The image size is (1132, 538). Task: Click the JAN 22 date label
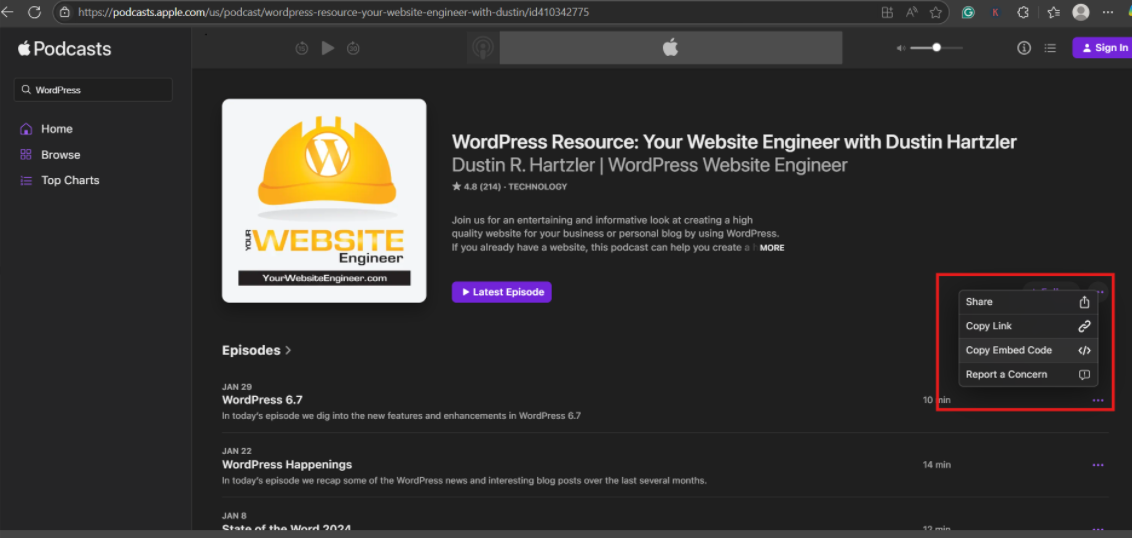click(237, 451)
